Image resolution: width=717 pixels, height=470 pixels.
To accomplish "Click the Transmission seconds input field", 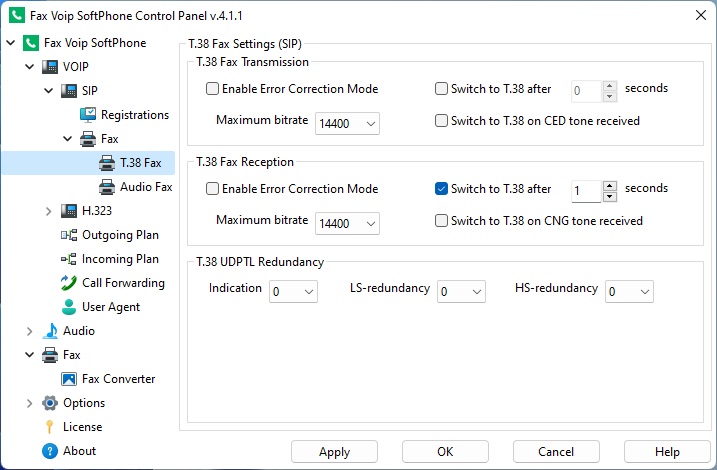I will [587, 91].
